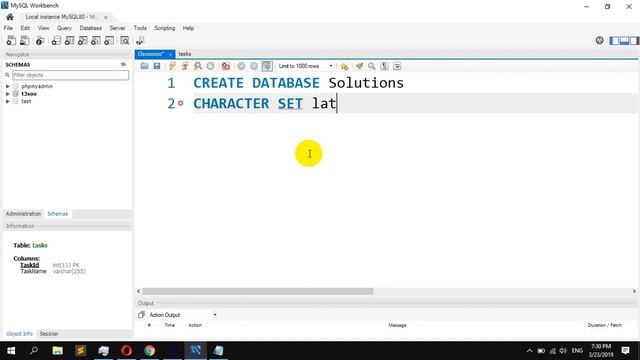Execute statement under cursor icon

(185, 66)
